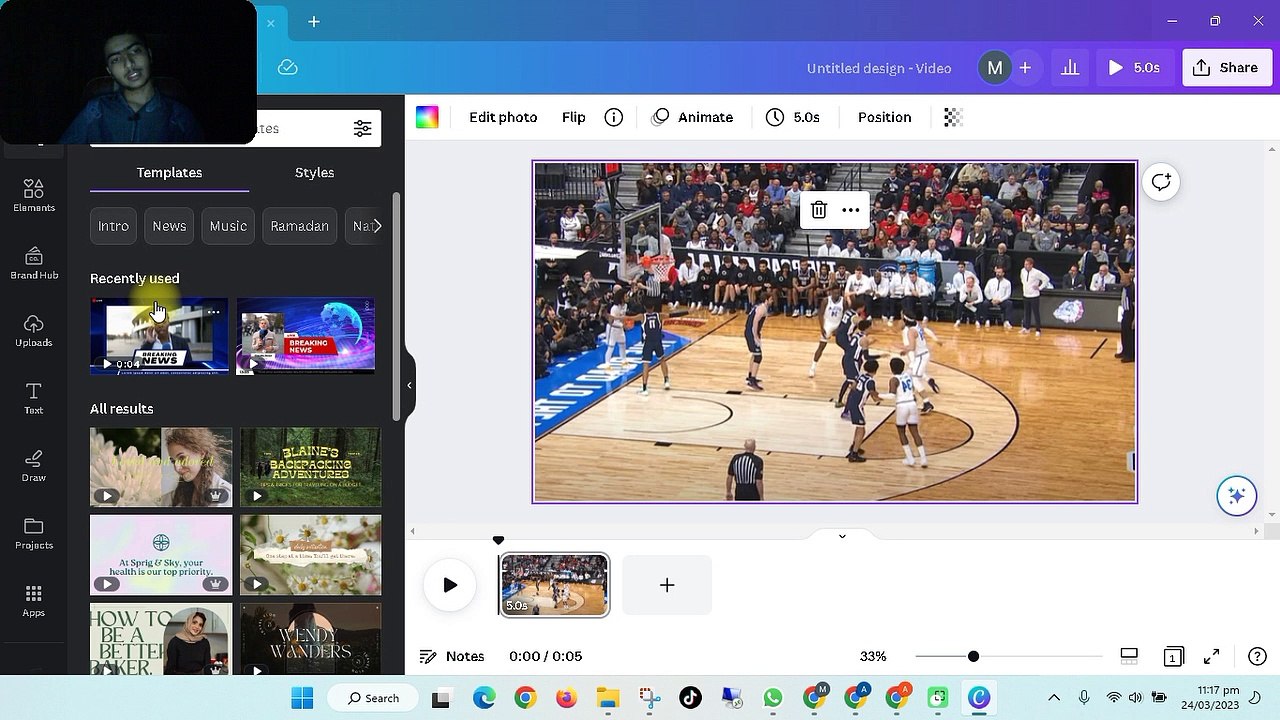This screenshot has width=1280, height=720.
Task: Click the cloud save status icon
Action: 288,67
